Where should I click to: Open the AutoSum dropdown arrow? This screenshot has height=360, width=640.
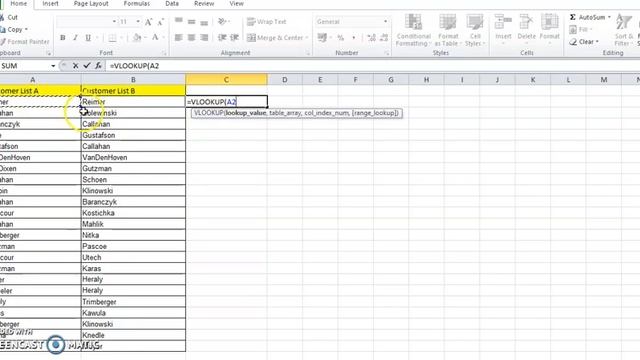(x=609, y=17)
